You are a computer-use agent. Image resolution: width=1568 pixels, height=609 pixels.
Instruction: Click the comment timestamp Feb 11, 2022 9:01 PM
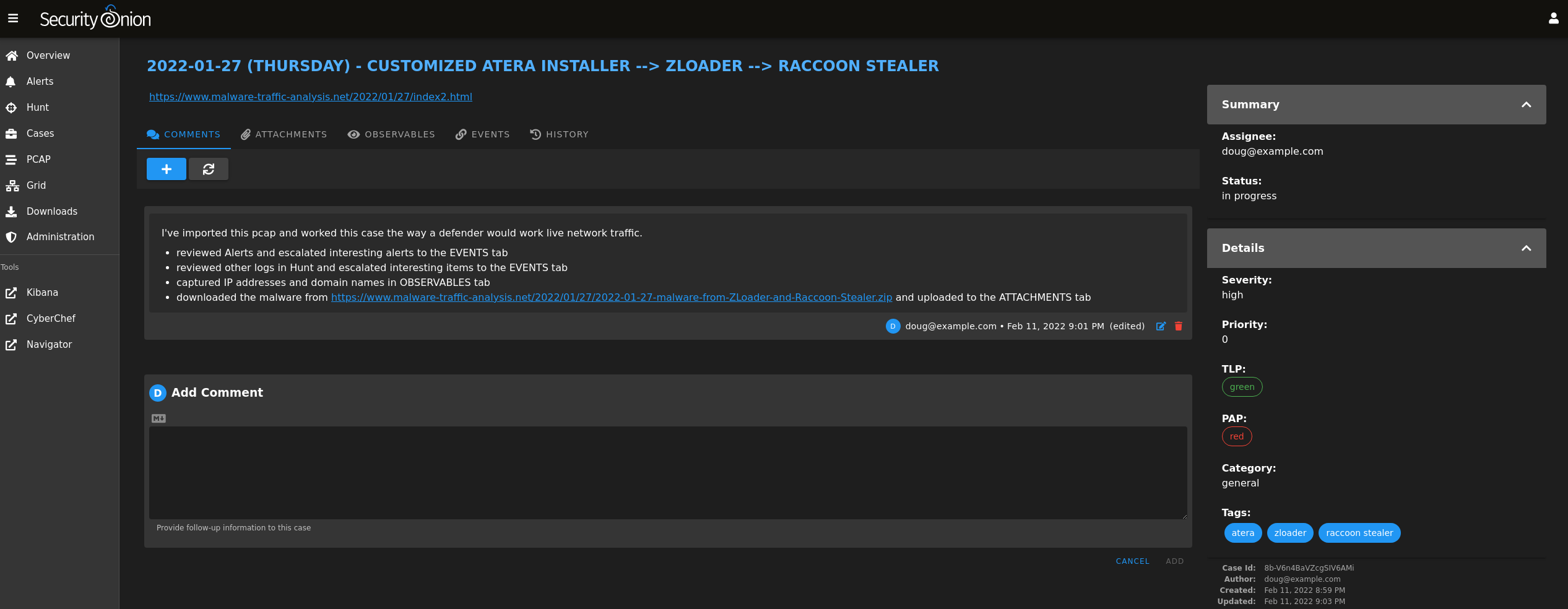point(1055,326)
